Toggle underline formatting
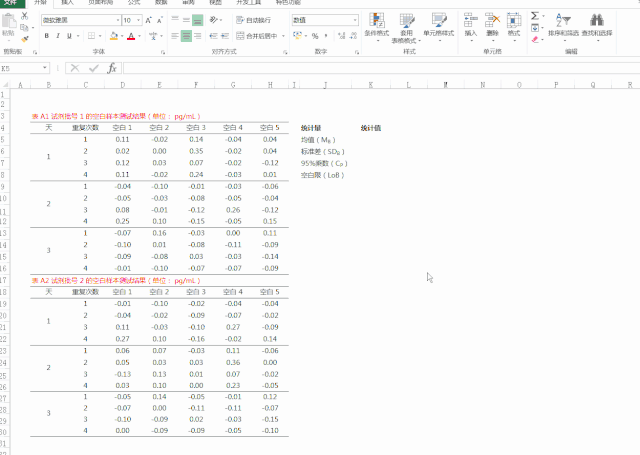Screen dimensions: 640x455 [x=72, y=36]
